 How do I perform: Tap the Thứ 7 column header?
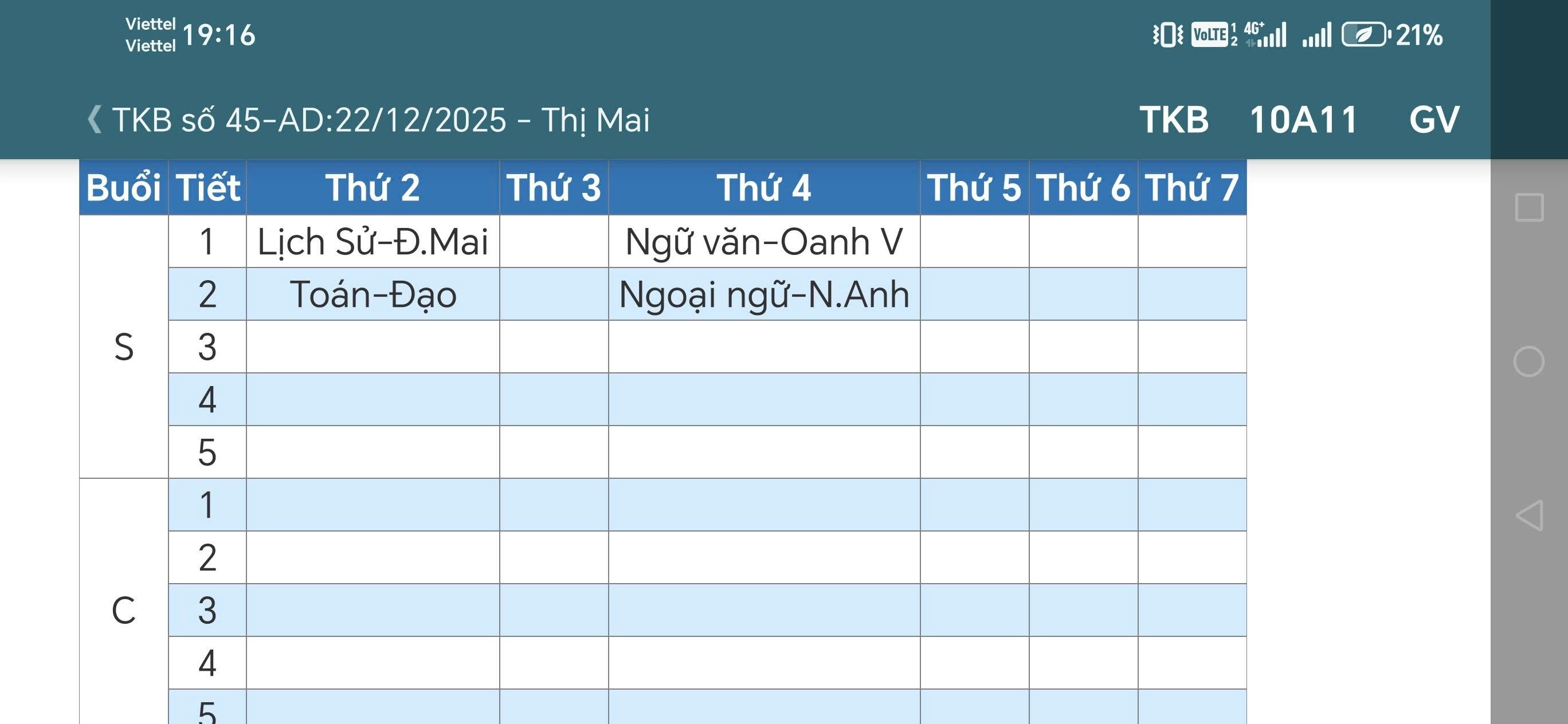pos(1192,187)
